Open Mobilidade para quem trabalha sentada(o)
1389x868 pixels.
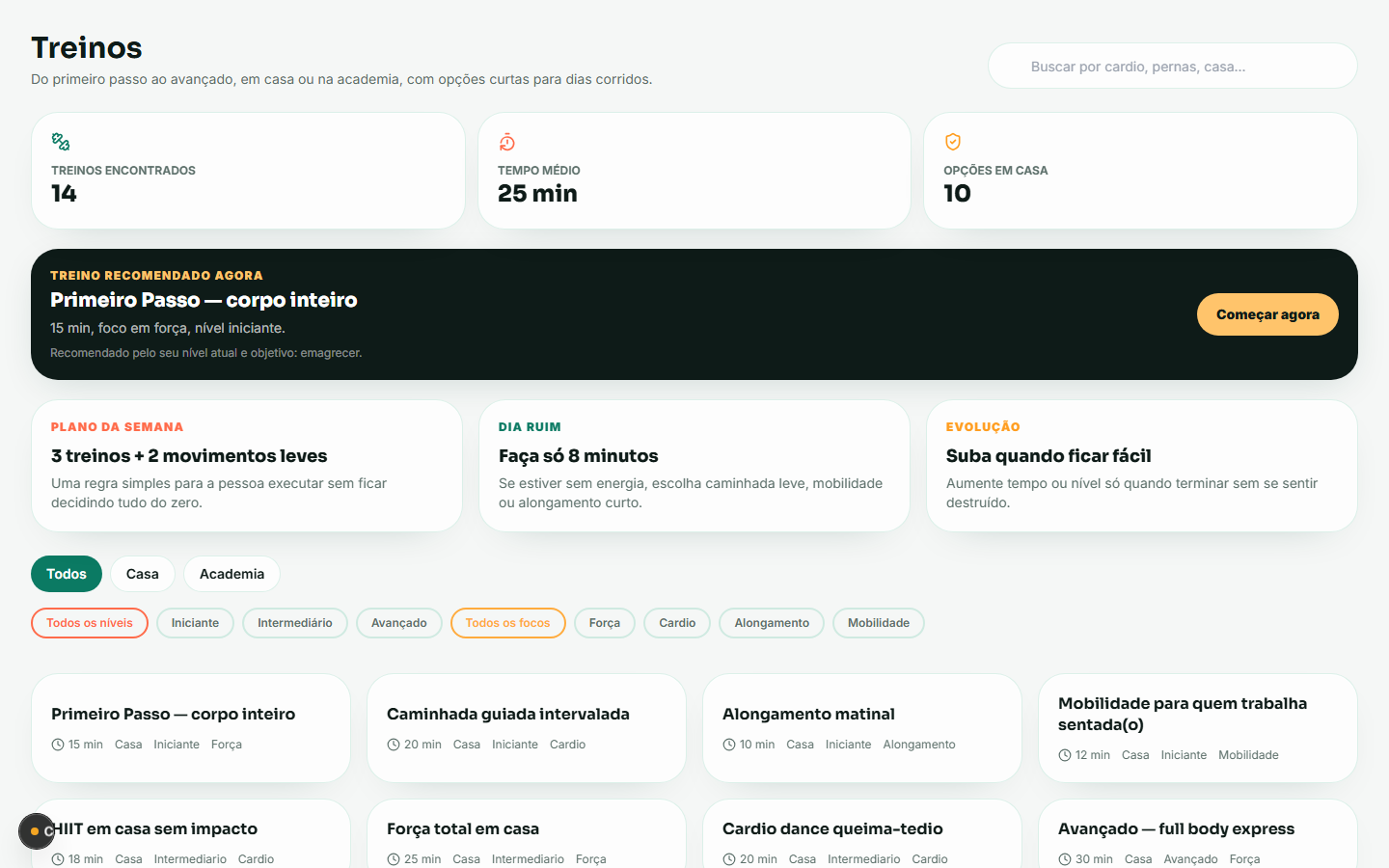(1198, 728)
